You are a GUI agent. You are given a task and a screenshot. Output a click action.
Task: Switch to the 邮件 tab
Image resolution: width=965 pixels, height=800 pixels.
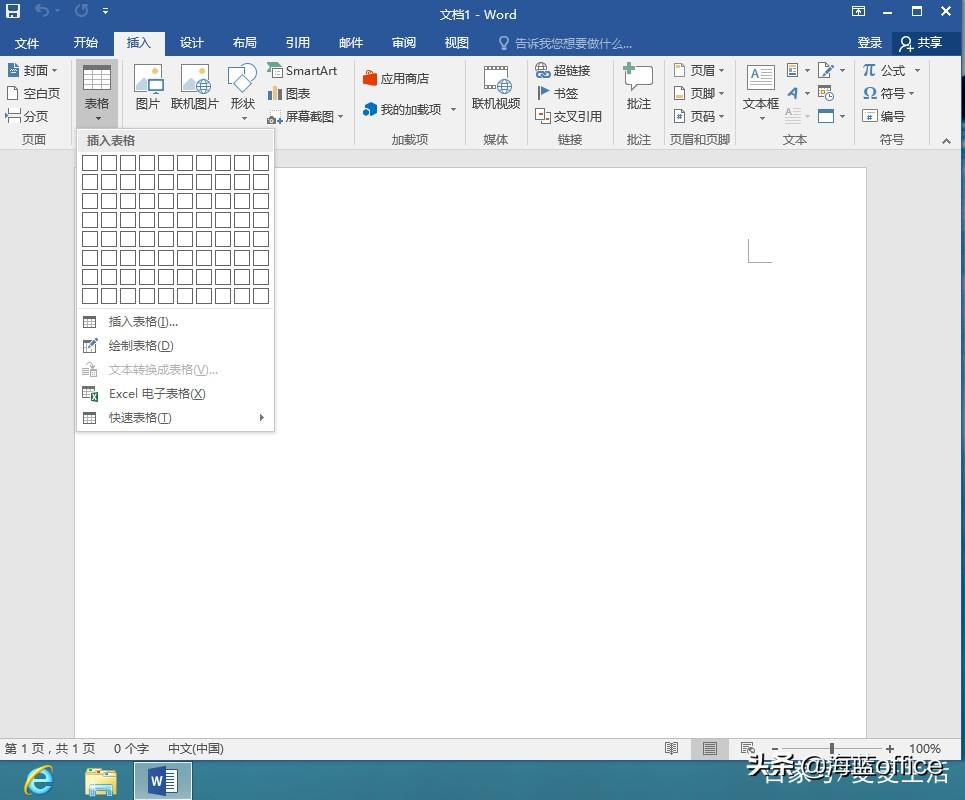point(351,42)
